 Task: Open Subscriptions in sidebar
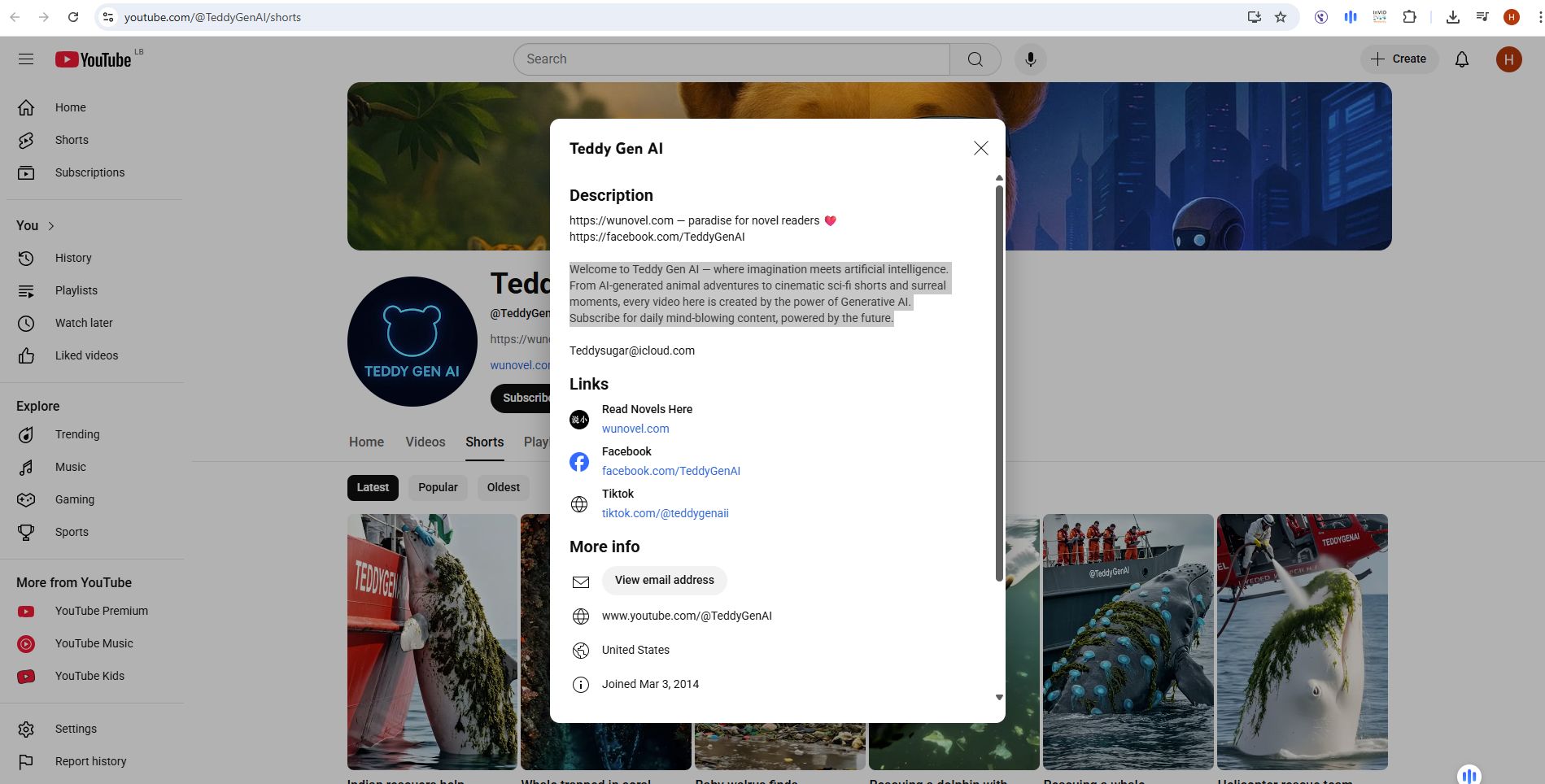91,172
